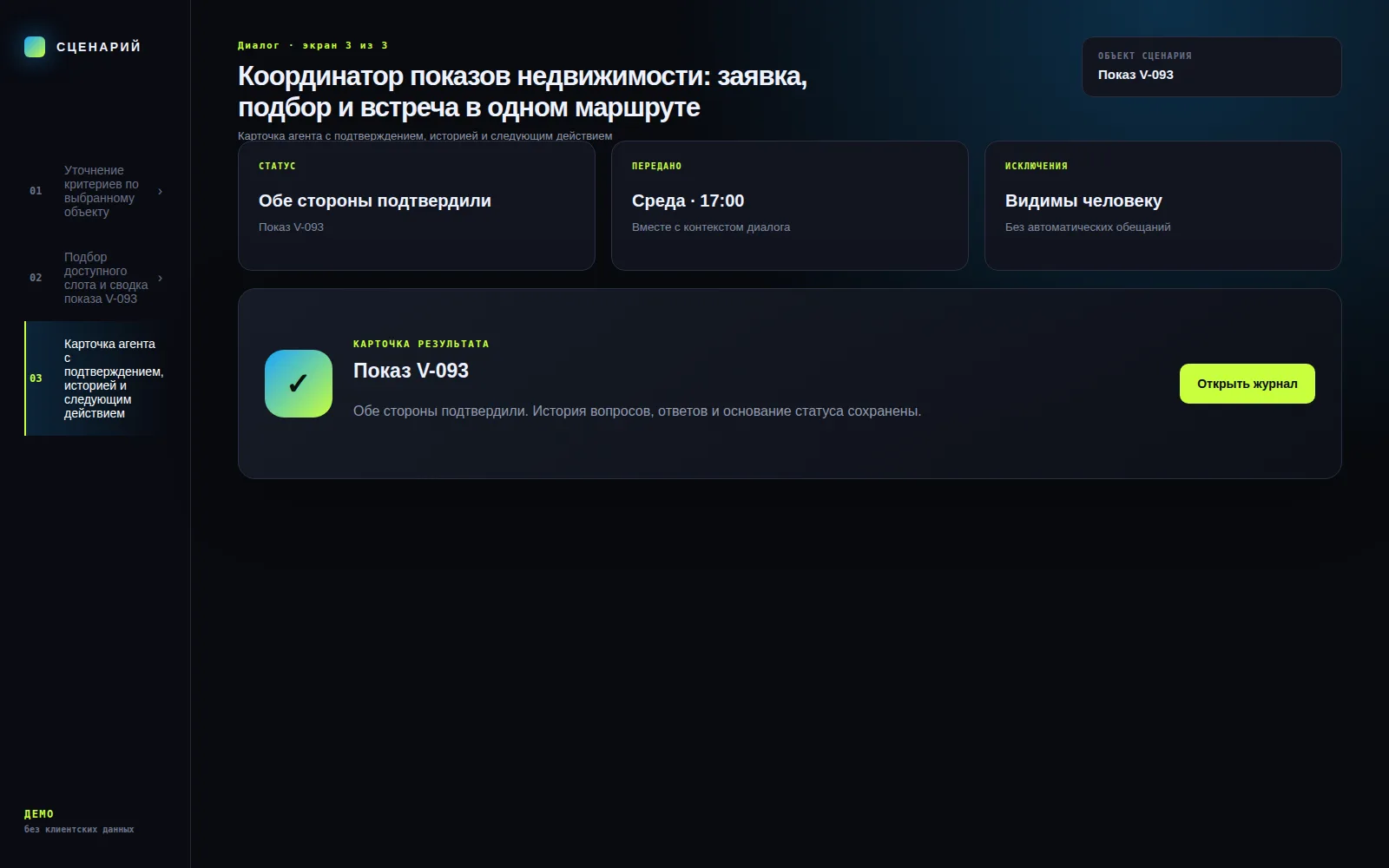Screen dimensions: 1389x868
Task: Click the result title Показ V-093
Action: coord(411,371)
